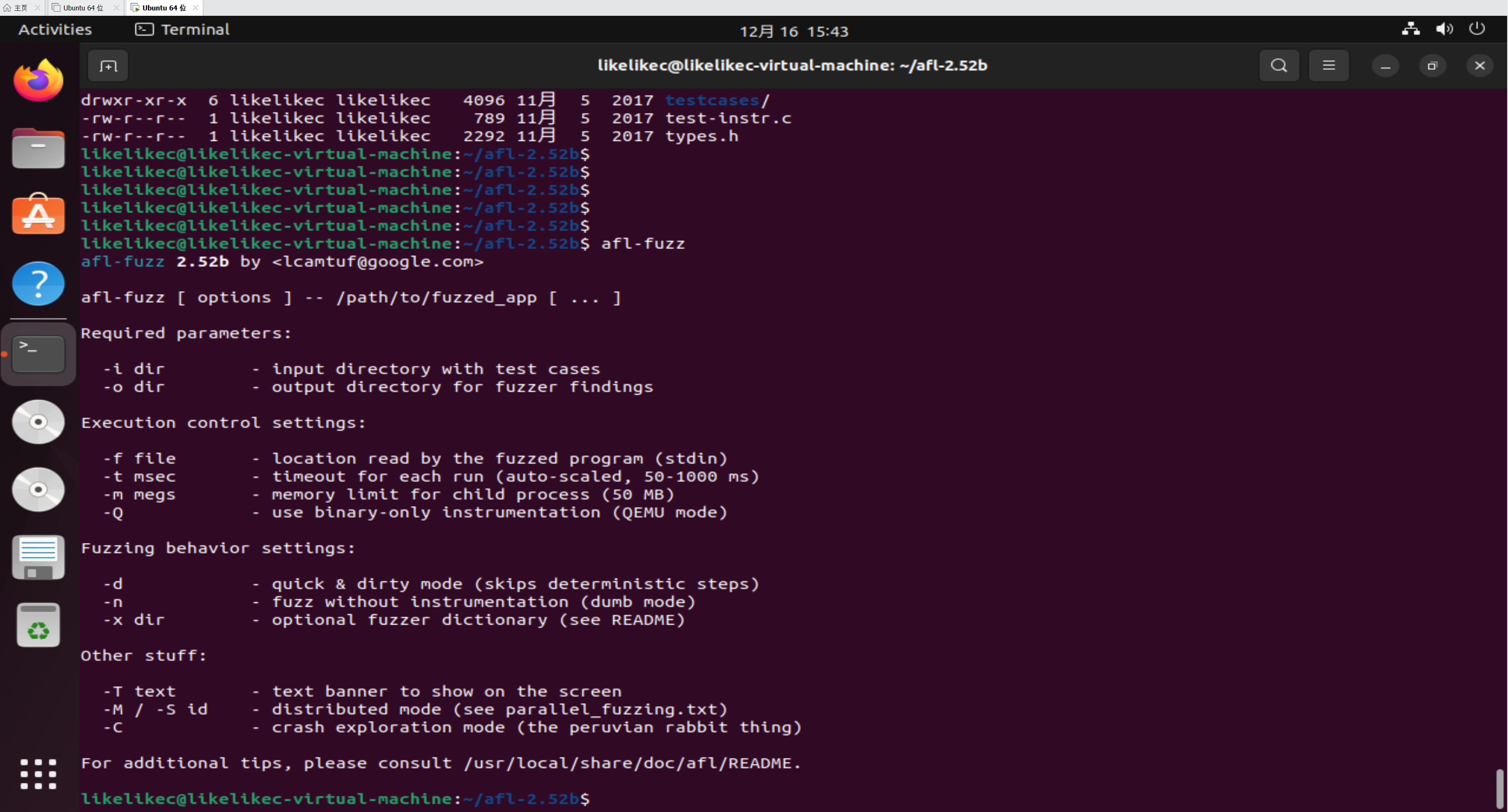Click the '-f file' option text

coord(139,458)
